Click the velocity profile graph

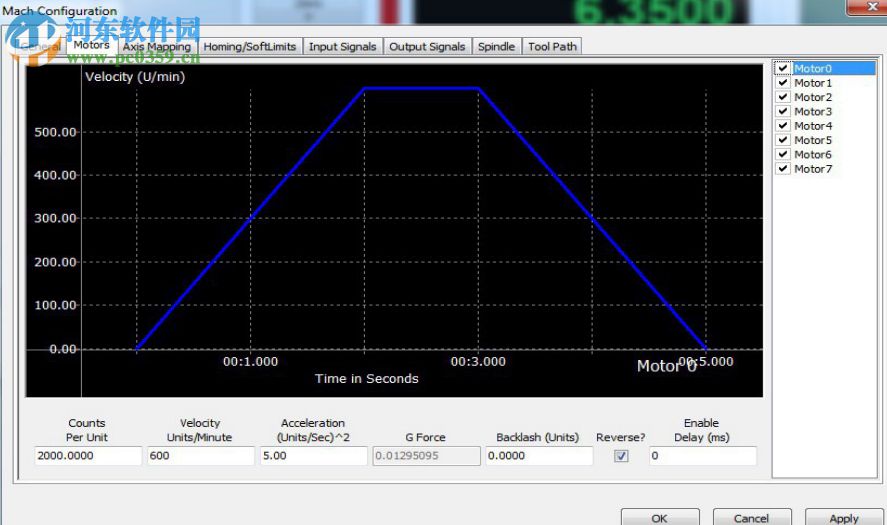pos(394,230)
